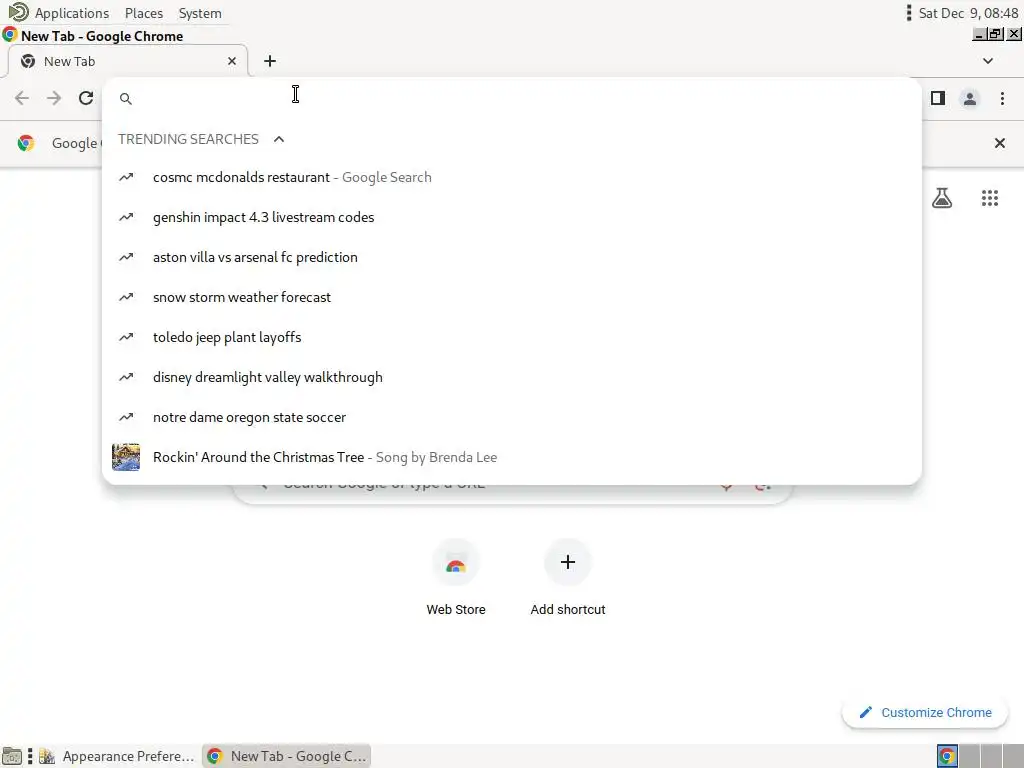The image size is (1024, 768).
Task: Switch to Appearance Preferences in taskbar
Action: click(x=118, y=756)
